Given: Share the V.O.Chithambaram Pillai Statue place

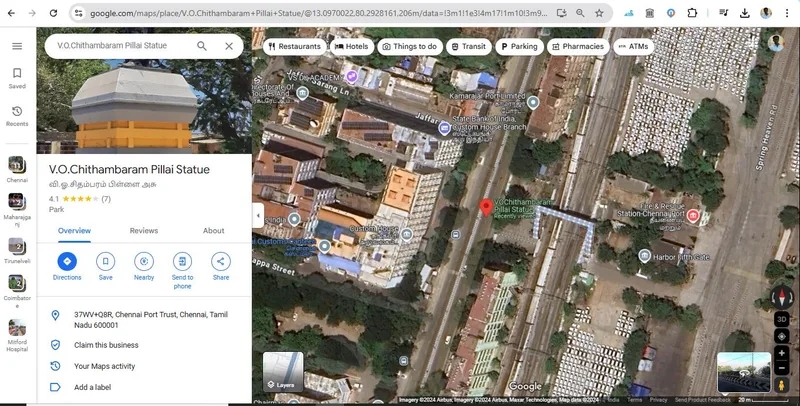Looking at the screenshot, I should [x=221, y=262].
